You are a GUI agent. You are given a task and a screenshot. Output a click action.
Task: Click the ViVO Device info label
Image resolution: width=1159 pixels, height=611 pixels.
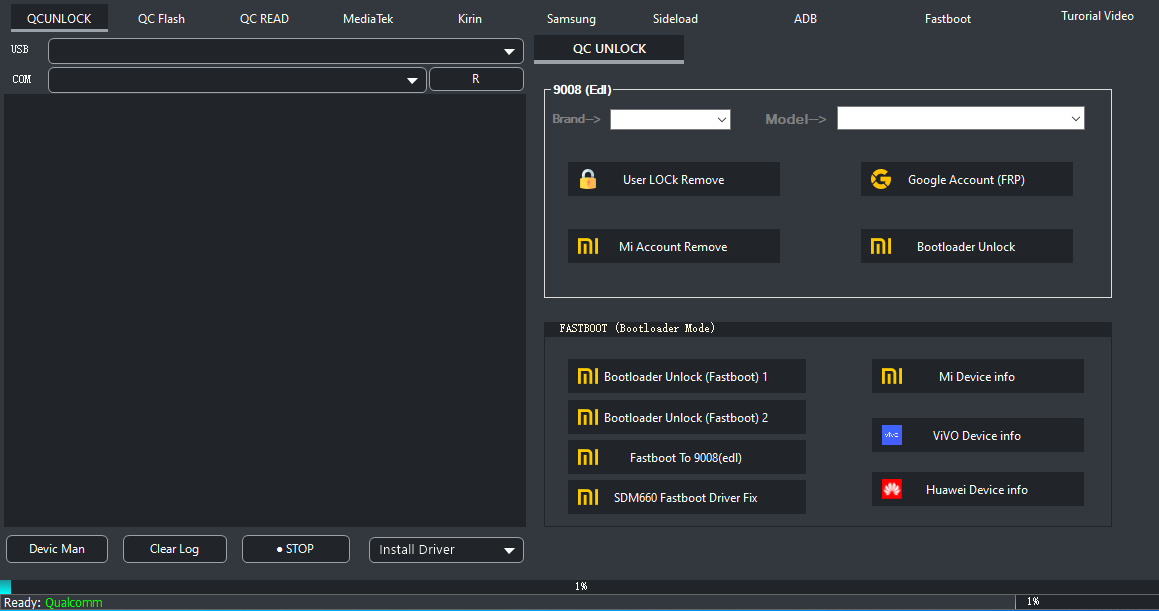click(976, 436)
